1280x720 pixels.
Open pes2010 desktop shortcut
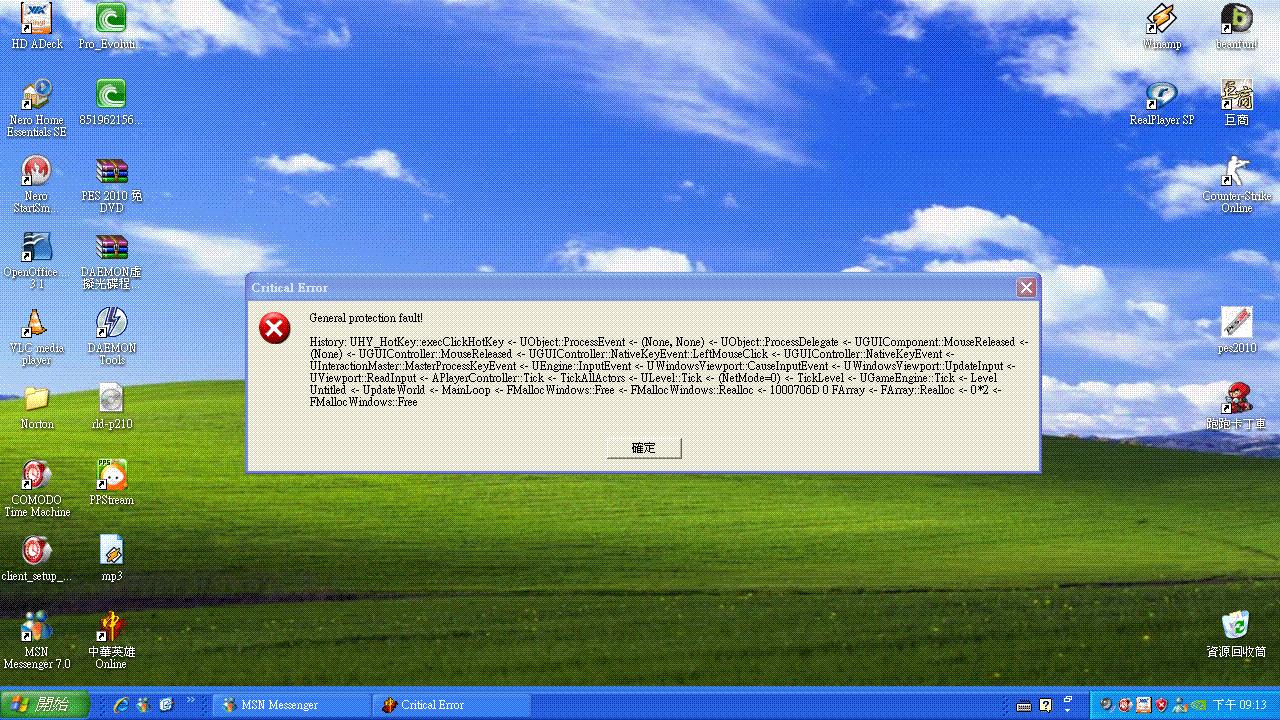point(1237,331)
